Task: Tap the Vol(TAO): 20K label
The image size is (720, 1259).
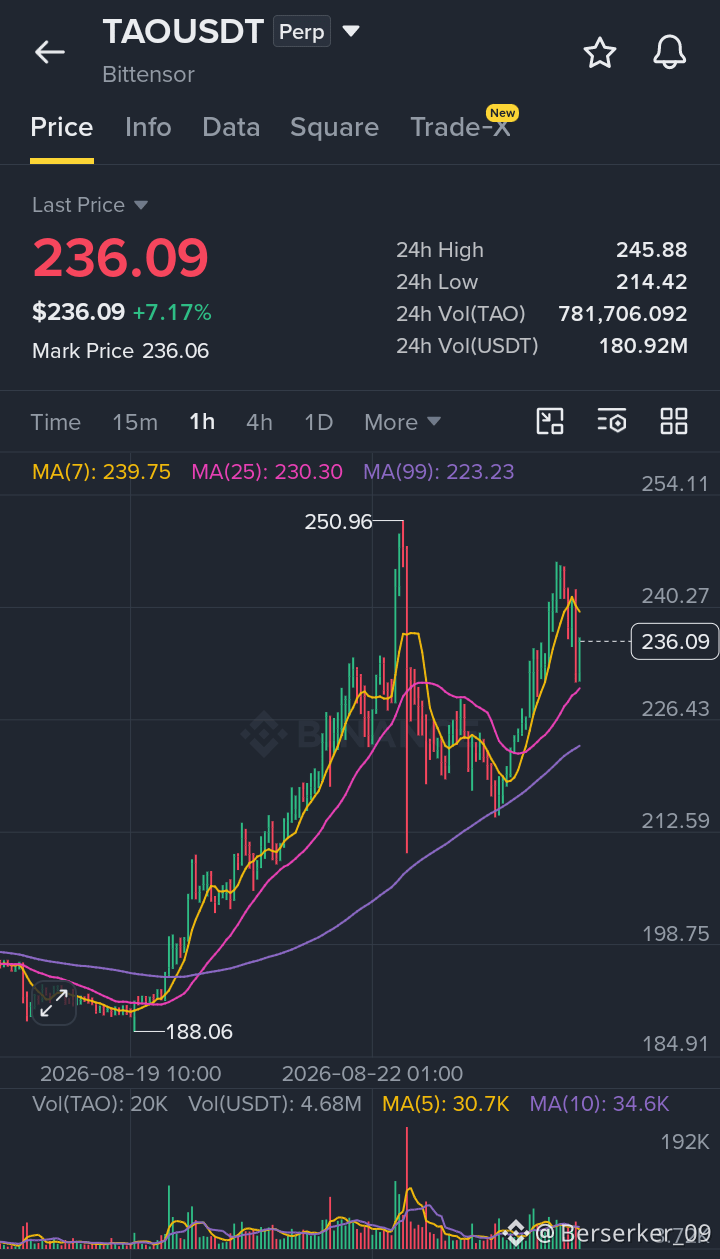Action: pos(100,1104)
